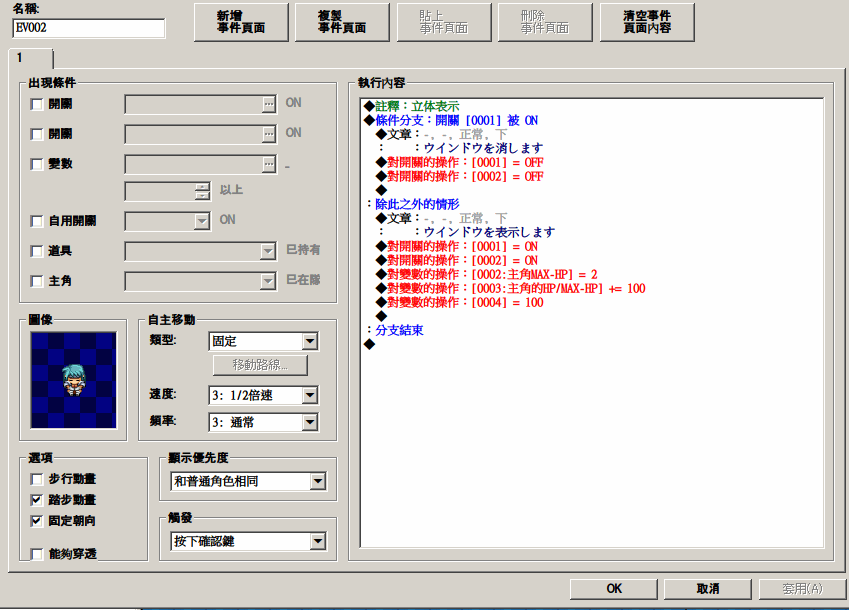This screenshot has width=849, height=610.
Task: Click the 複製事件頁面 button
Action: click(x=342, y=22)
